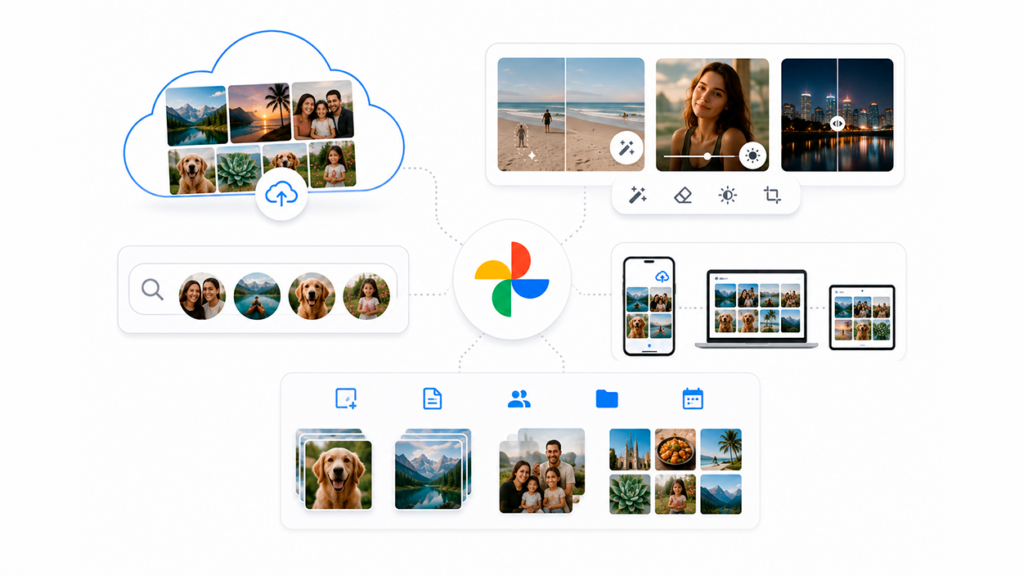Select the eraser tool in the edit toolbar
This screenshot has width=1024, height=576.
click(682, 195)
